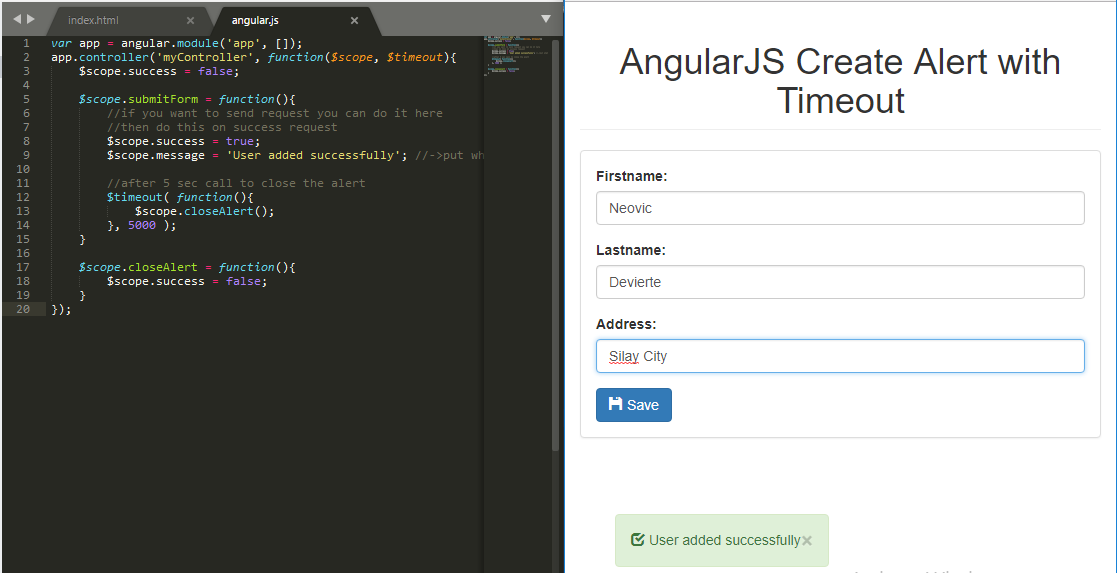Click line number 12 in the gutter
Screen dimensions: 1117x573
pos(23,197)
